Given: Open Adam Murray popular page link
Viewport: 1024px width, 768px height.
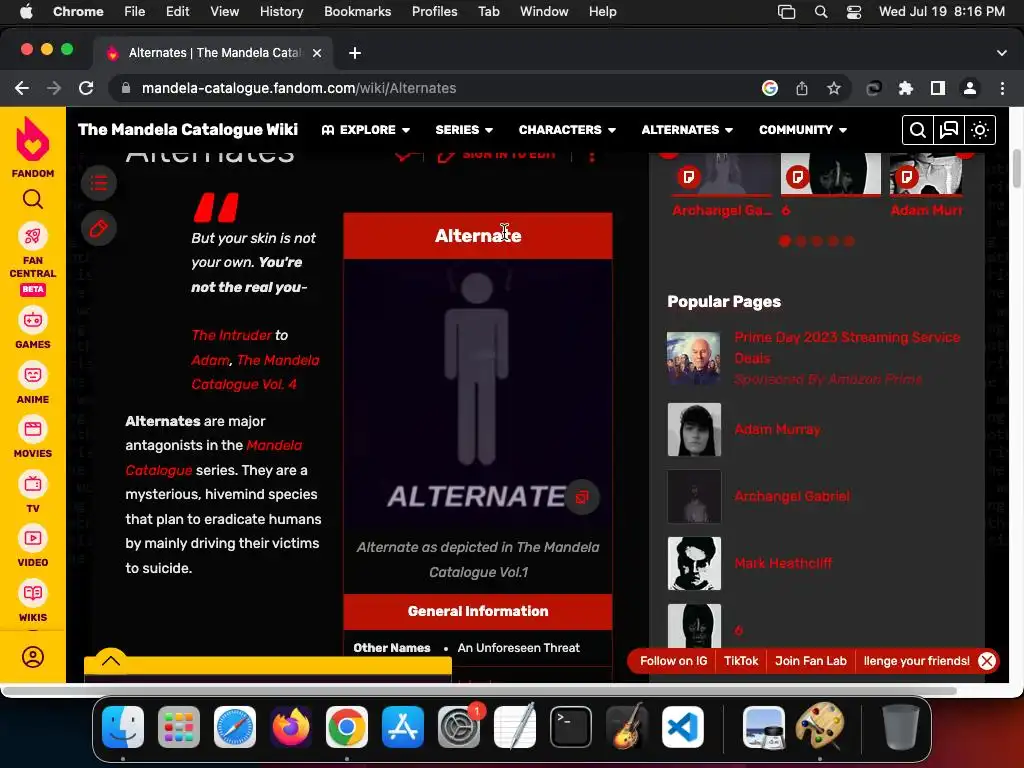Looking at the screenshot, I should pyautogui.click(x=777, y=430).
